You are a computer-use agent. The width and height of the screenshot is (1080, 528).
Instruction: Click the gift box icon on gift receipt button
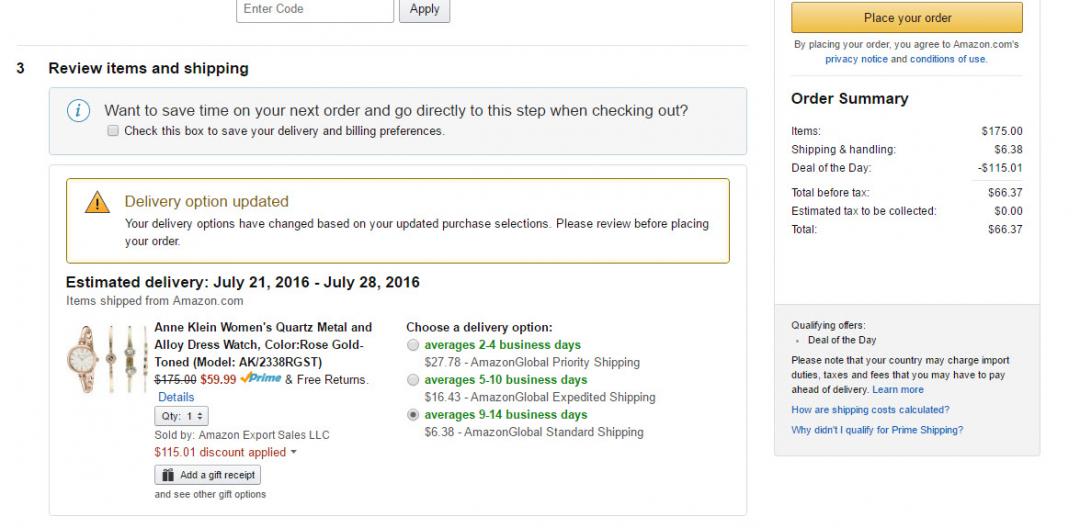168,475
